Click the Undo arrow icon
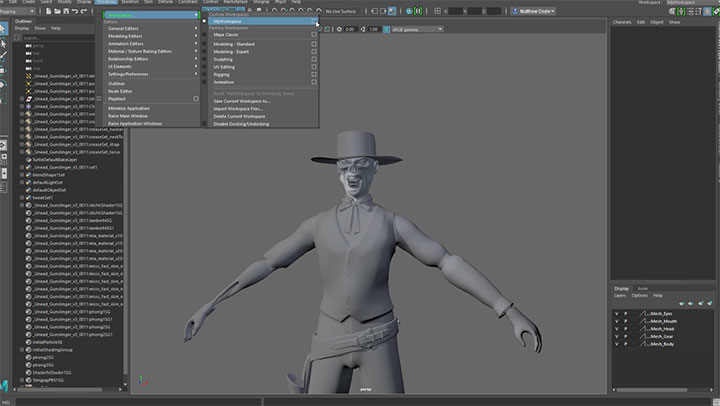This screenshot has height=406, width=720. click(75, 11)
